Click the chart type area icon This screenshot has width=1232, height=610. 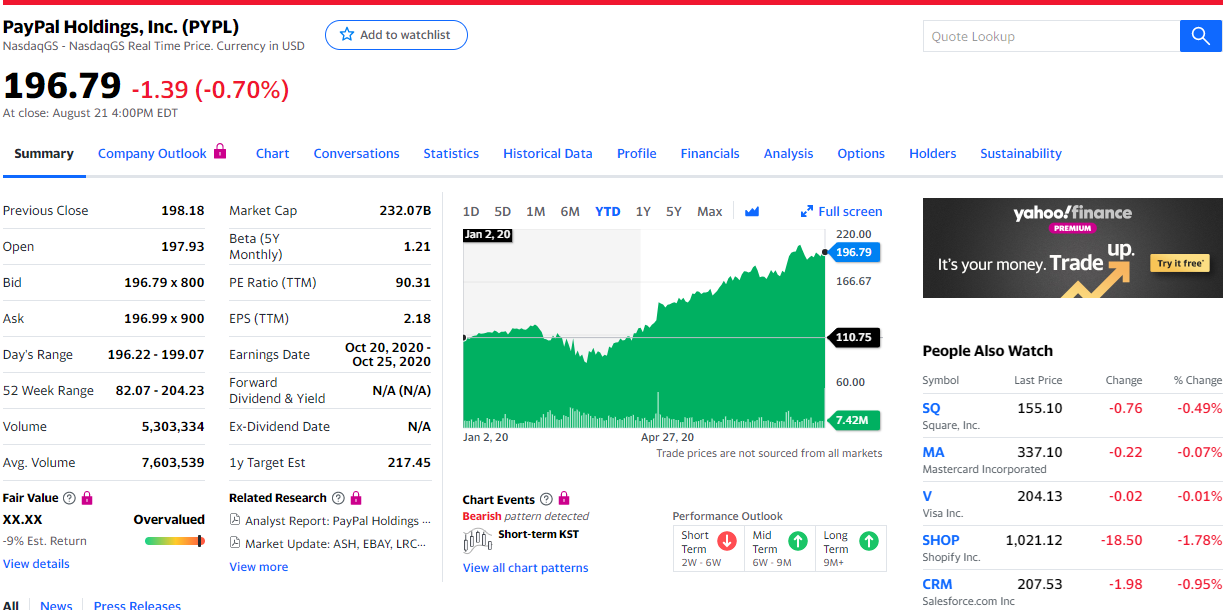tap(752, 211)
